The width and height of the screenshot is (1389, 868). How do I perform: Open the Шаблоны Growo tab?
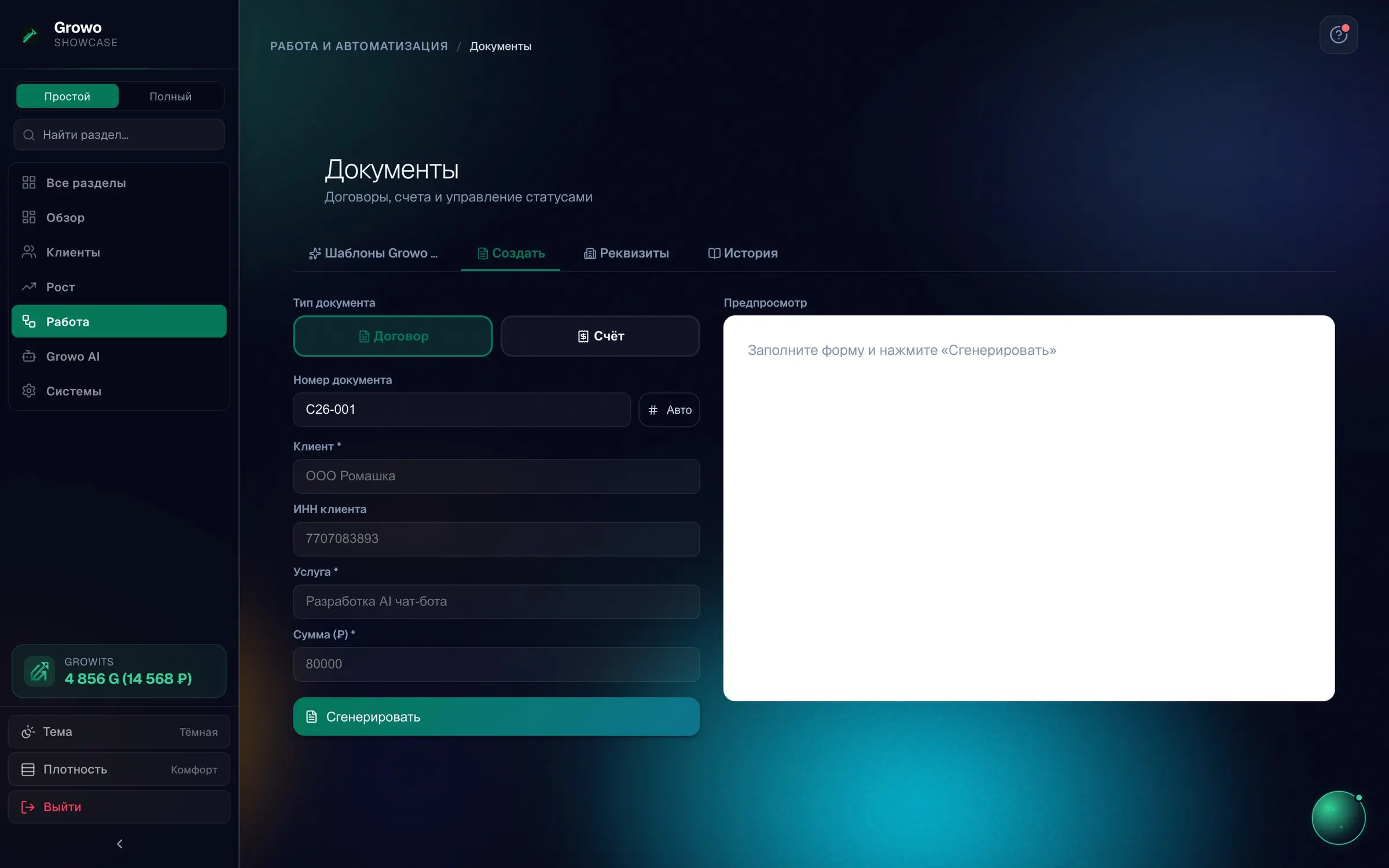(x=373, y=253)
